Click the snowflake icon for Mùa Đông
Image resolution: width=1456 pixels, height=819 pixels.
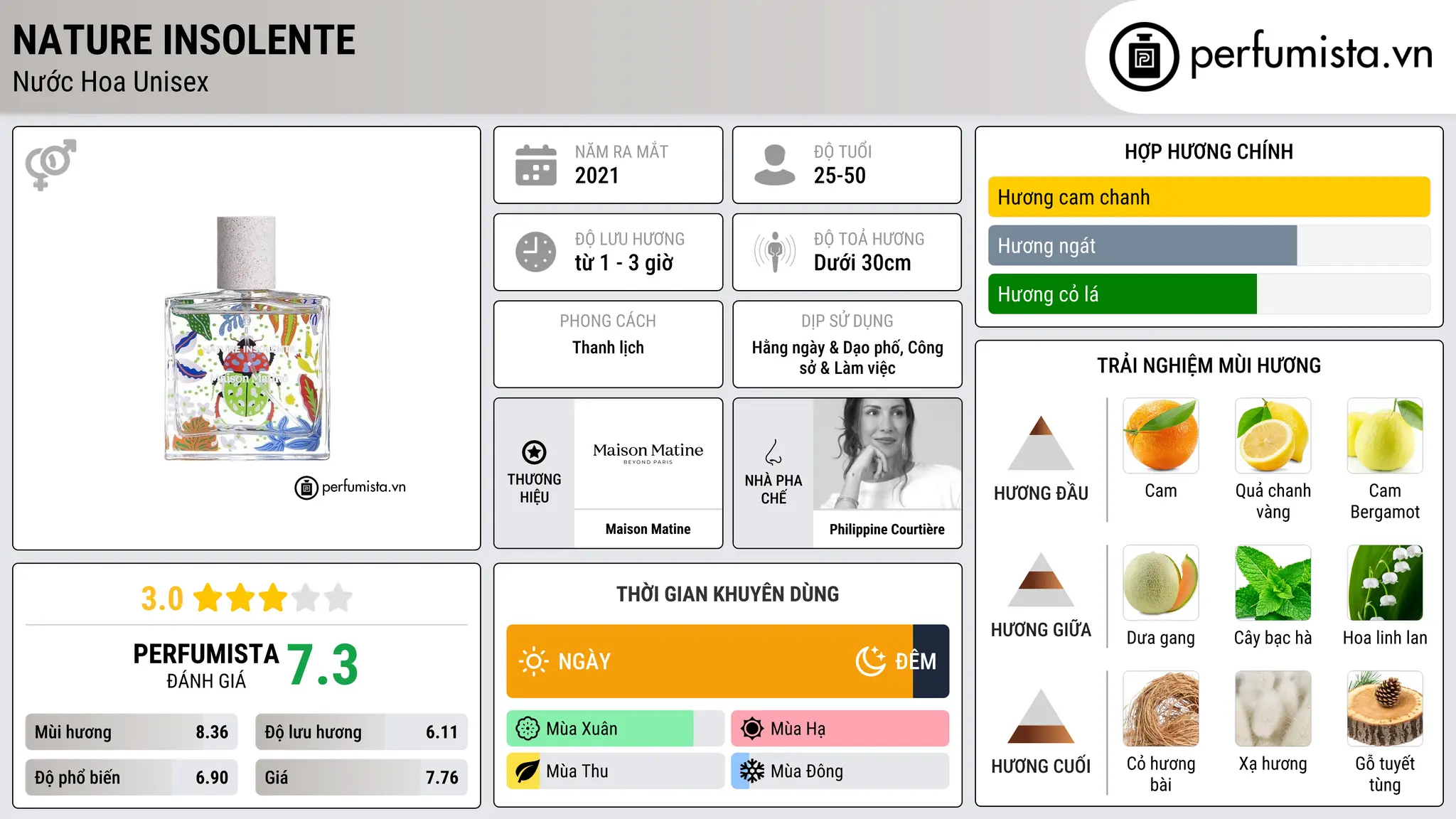[x=752, y=771]
